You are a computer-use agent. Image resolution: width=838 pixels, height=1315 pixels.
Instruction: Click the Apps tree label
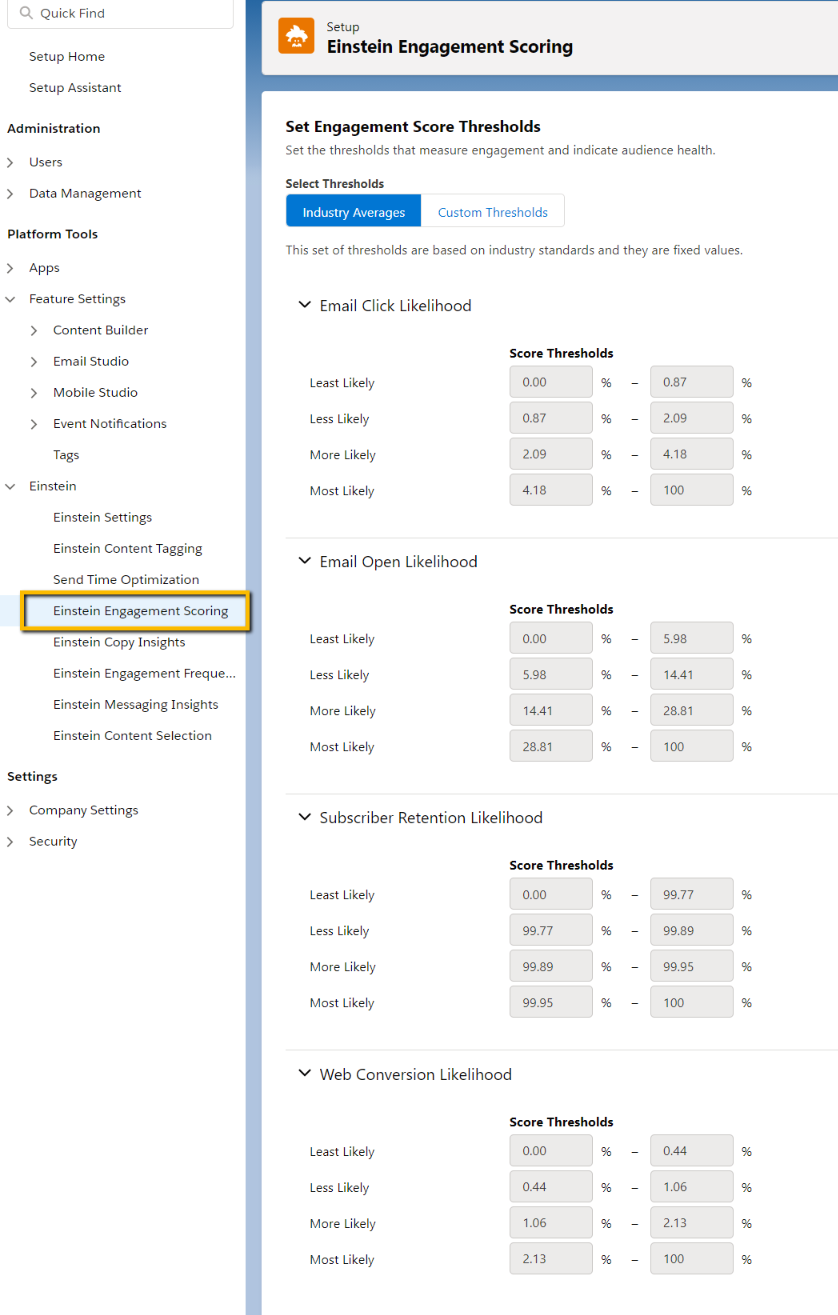pyautogui.click(x=44, y=268)
